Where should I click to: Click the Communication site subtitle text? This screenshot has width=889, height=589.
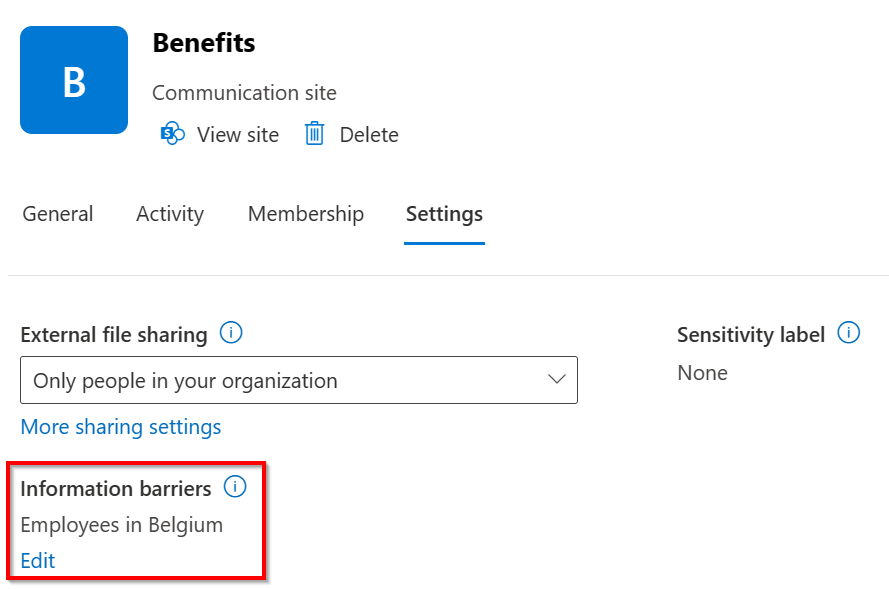click(x=244, y=93)
